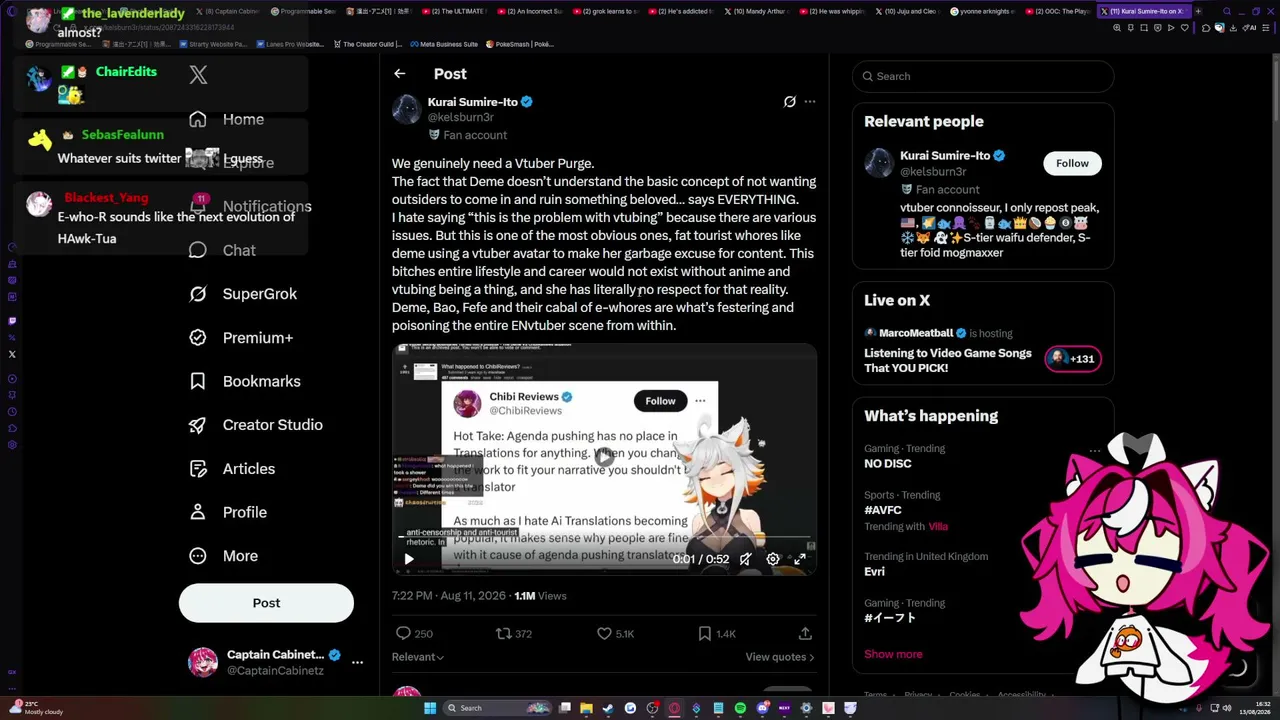Open Premium+ in sidebar
This screenshot has height=720, width=1280.
241,338
